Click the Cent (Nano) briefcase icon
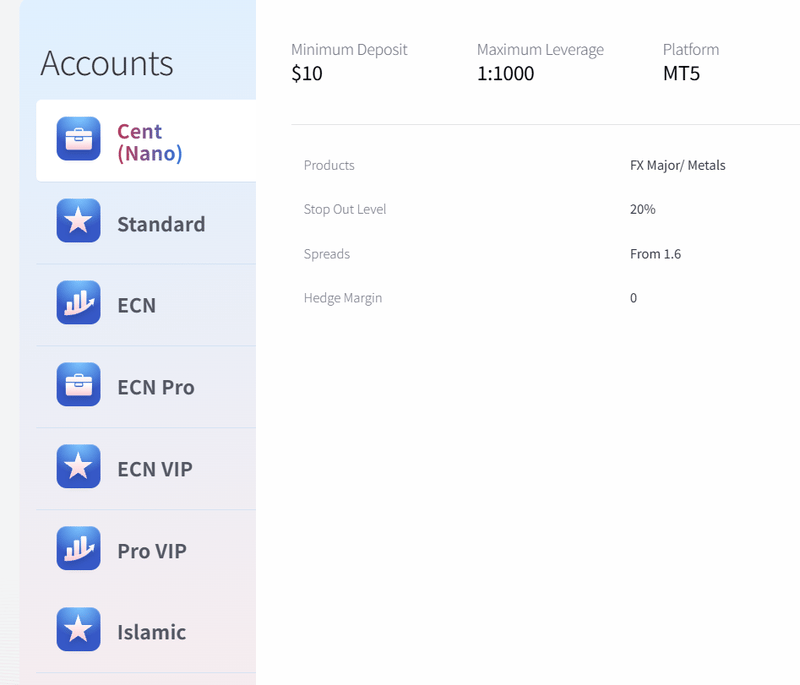This screenshot has height=685, width=800. pyautogui.click(x=79, y=139)
